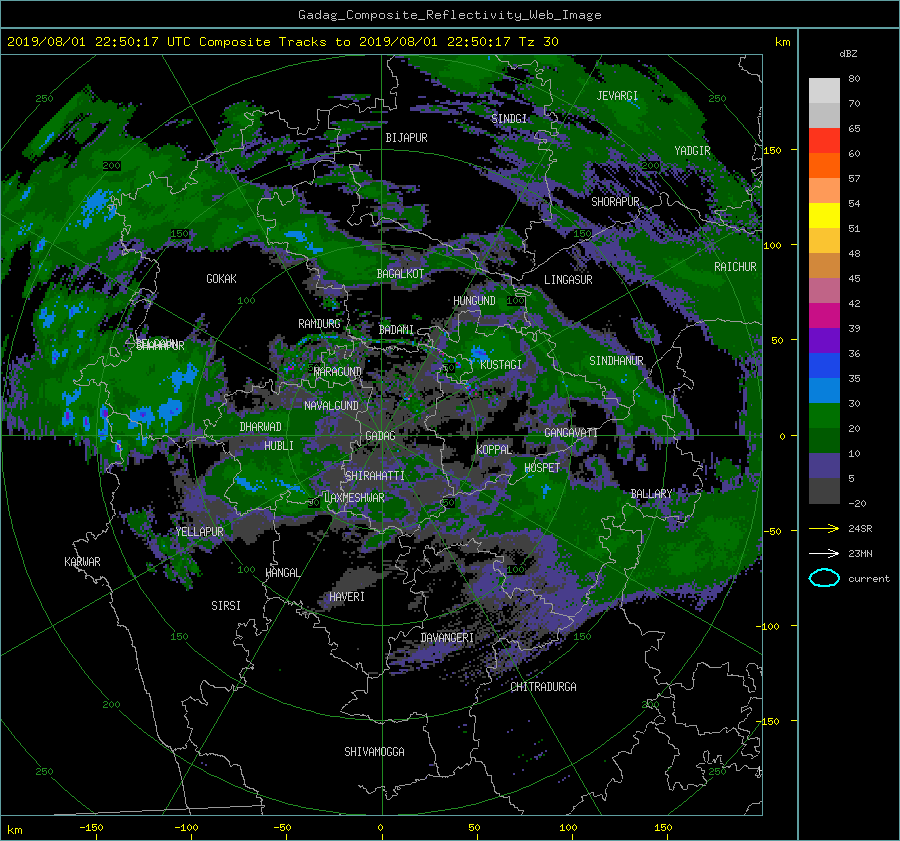The height and width of the screenshot is (841, 900).
Task: Click the GADAG radar center label
Action: coord(380,436)
